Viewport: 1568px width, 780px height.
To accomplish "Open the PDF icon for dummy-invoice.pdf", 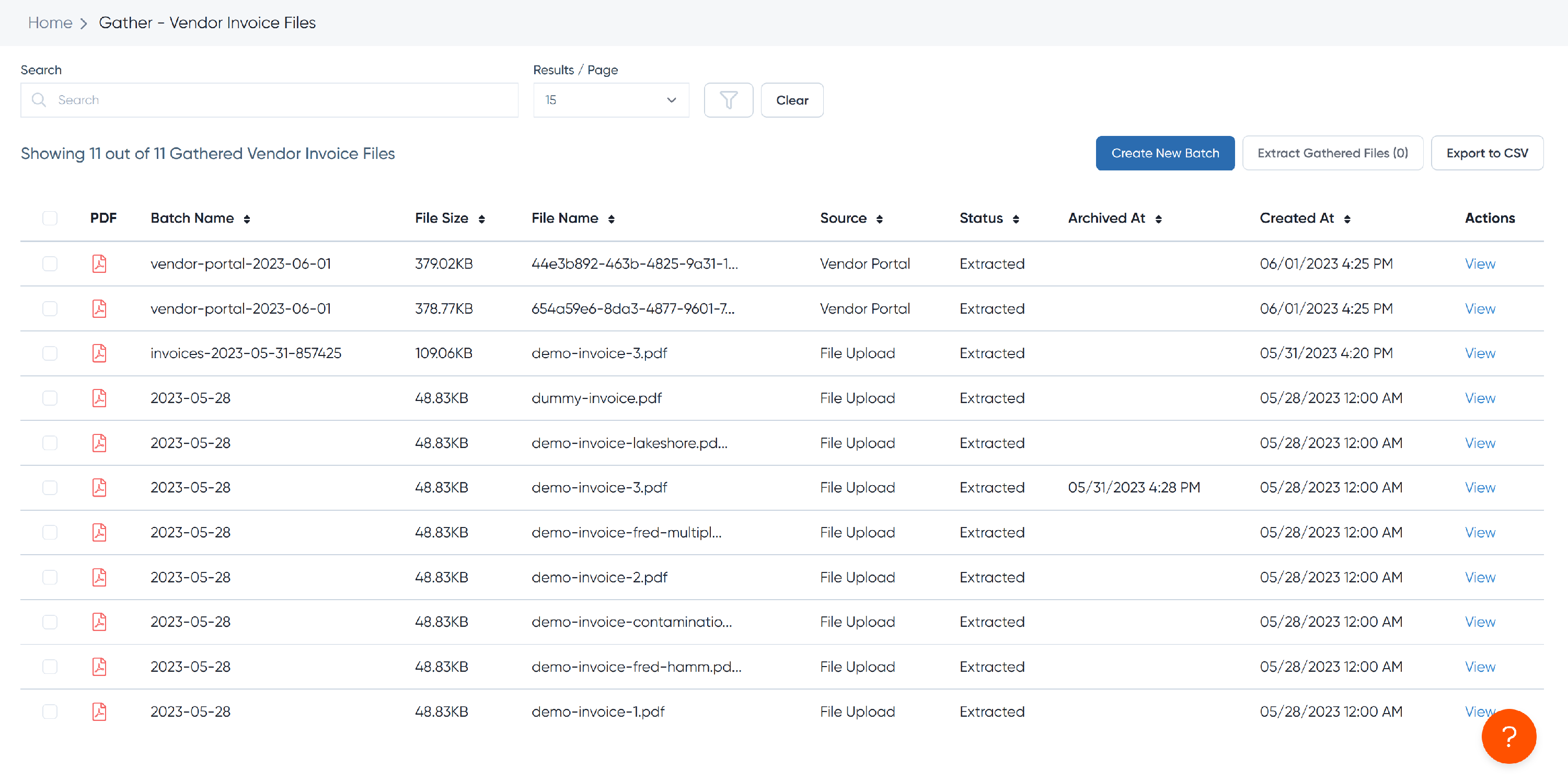I will click(100, 398).
